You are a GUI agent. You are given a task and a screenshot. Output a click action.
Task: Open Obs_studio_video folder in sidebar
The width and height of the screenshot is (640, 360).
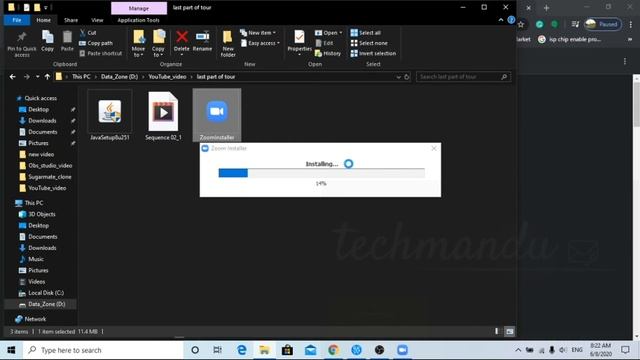point(50,165)
